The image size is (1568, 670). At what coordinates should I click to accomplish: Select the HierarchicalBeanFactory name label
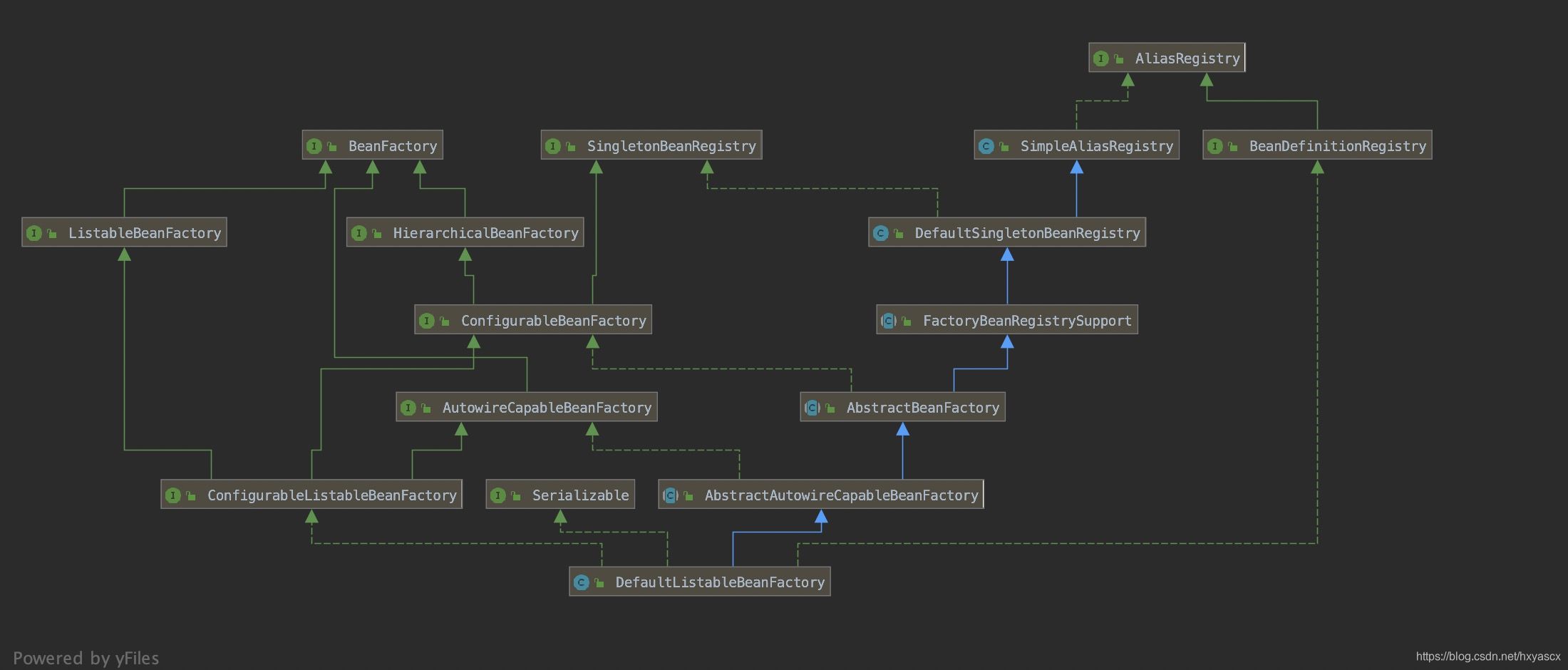tap(486, 233)
